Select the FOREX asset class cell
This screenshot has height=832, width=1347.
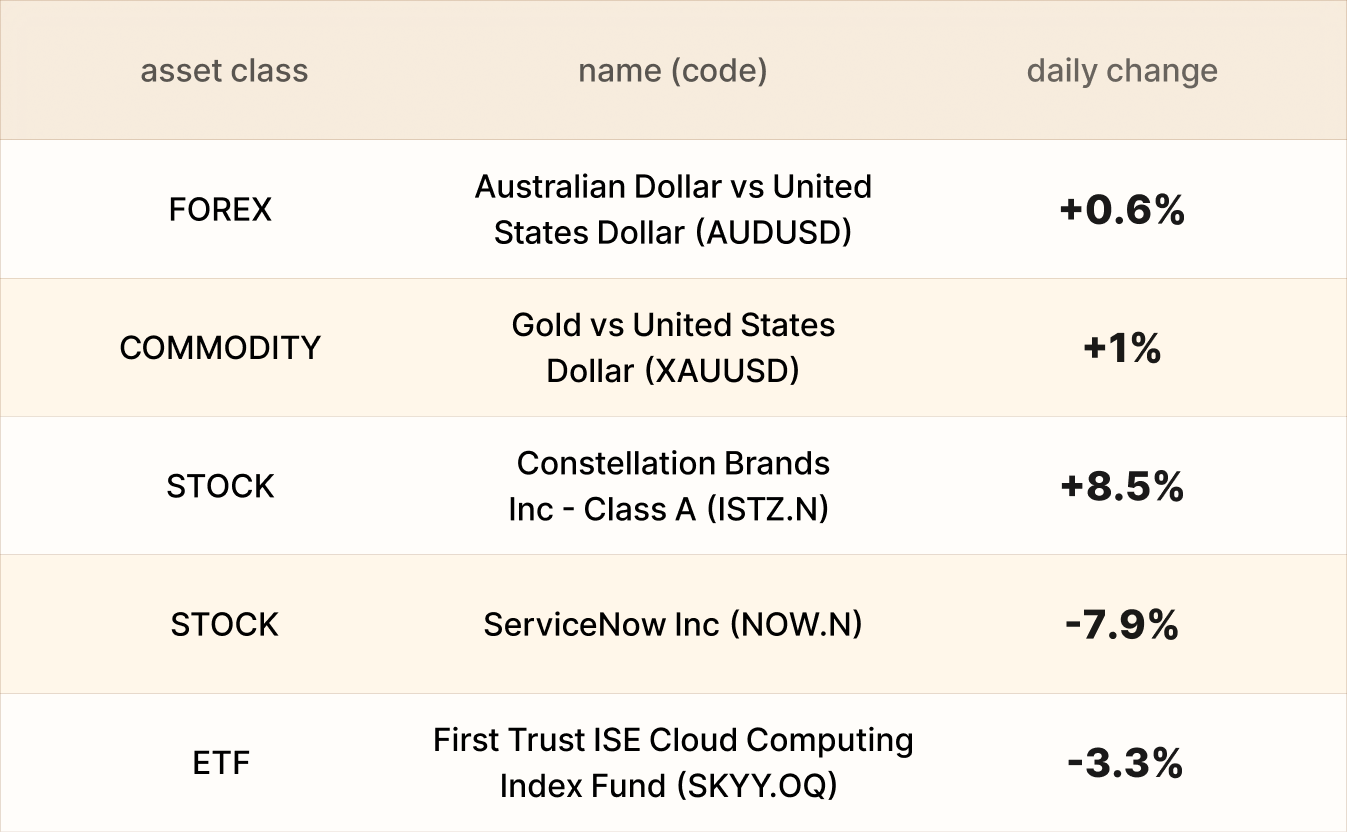220,210
